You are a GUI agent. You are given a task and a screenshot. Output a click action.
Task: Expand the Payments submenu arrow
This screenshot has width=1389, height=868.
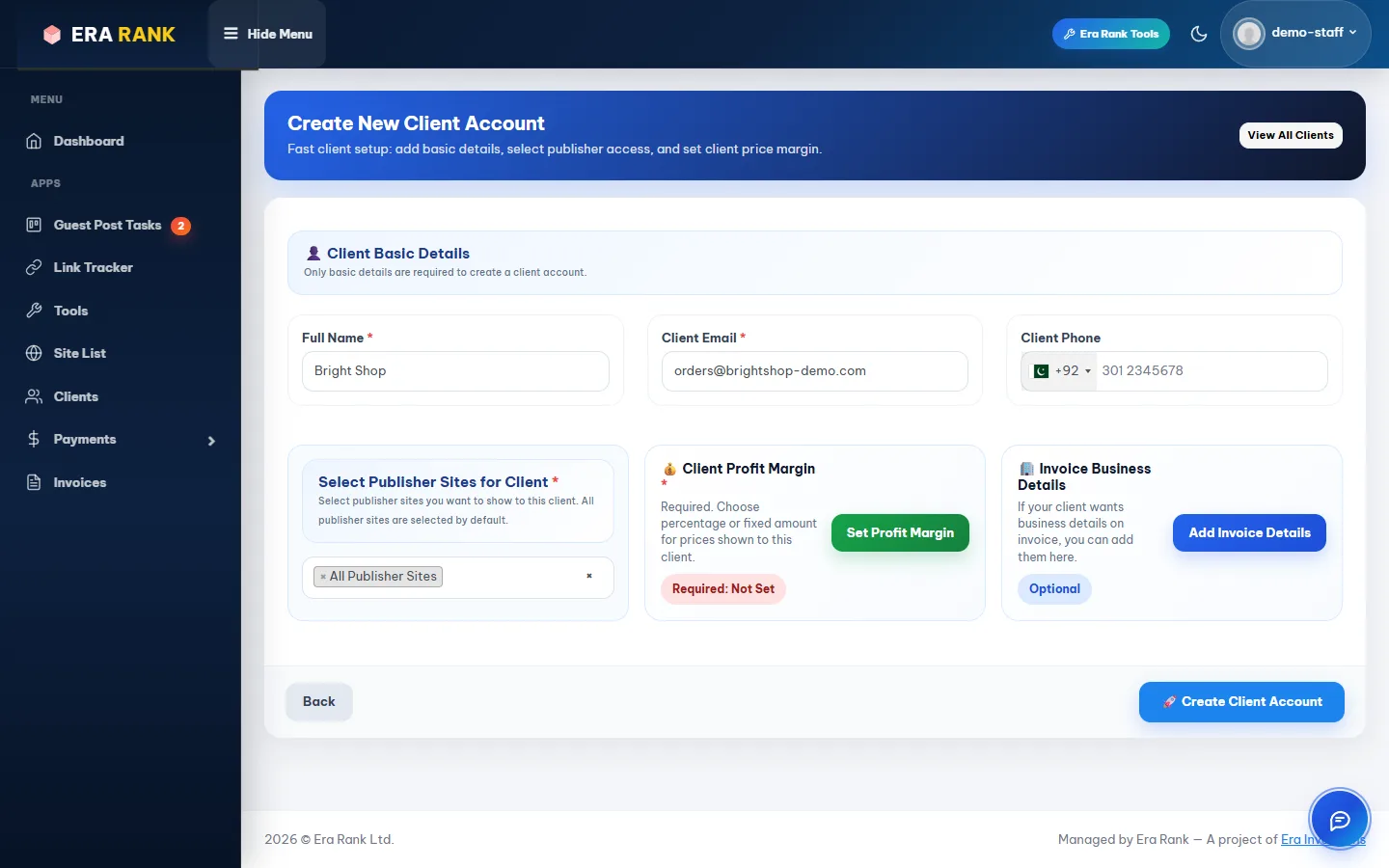point(211,441)
